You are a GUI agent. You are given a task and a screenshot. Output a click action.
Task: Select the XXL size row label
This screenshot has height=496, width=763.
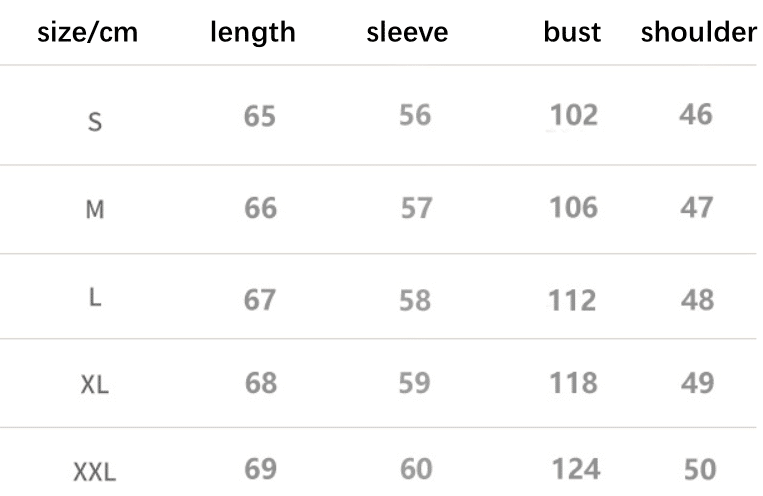click(x=94, y=472)
